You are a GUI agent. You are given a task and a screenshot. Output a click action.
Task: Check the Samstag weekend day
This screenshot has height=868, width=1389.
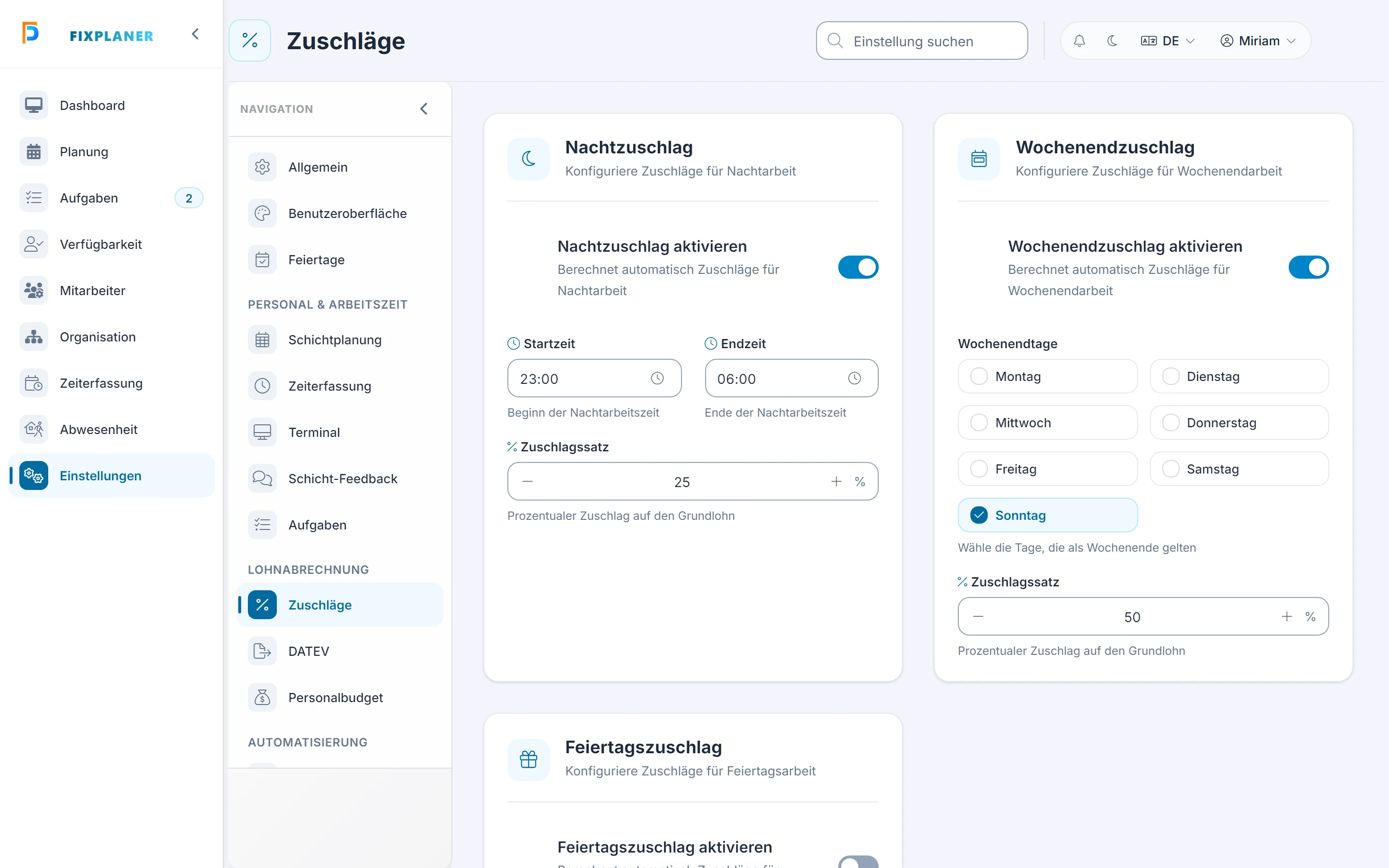pyautogui.click(x=1239, y=469)
